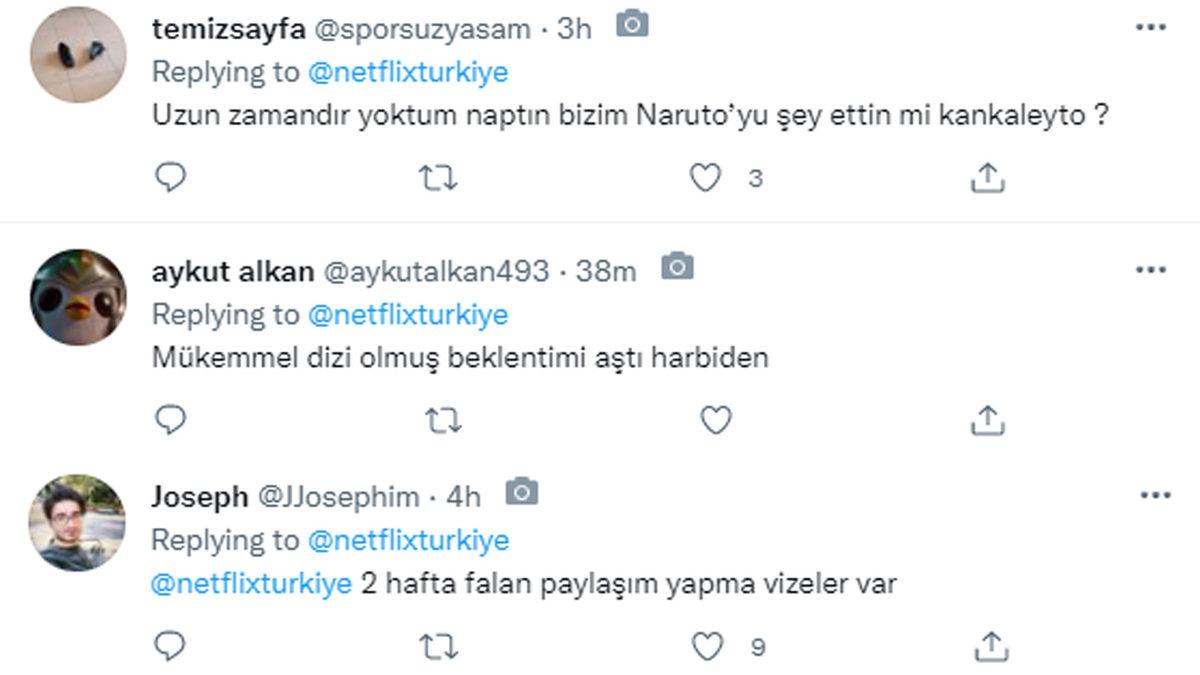Reply to temizsayfa's tweet

pyautogui.click(x=171, y=178)
